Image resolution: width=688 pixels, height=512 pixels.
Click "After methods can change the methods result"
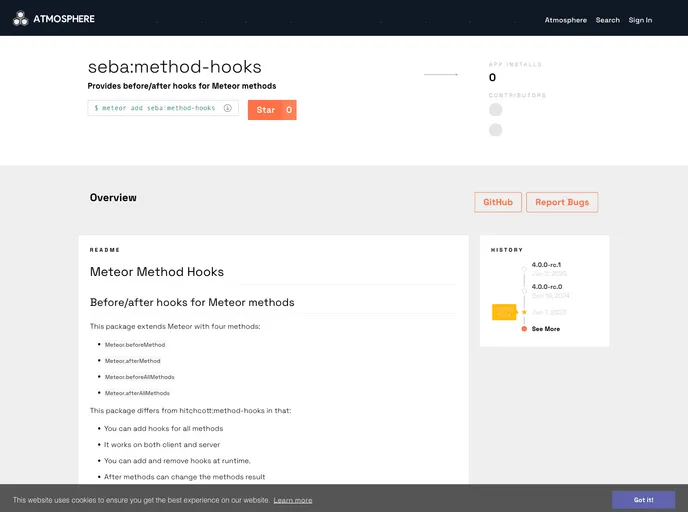184,477
